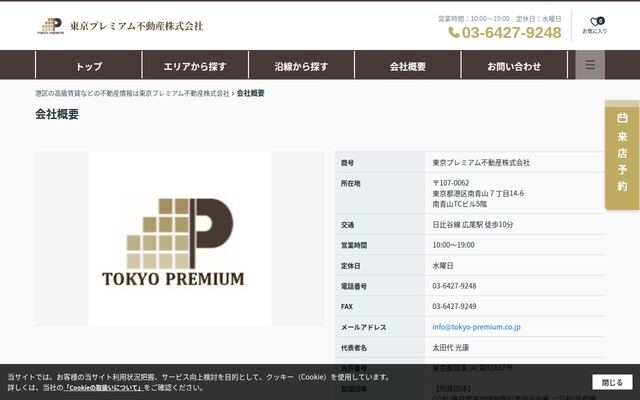Image resolution: width=640 pixels, height=400 pixels.
Task: Click the 営業時間 row label
Action: click(354, 245)
